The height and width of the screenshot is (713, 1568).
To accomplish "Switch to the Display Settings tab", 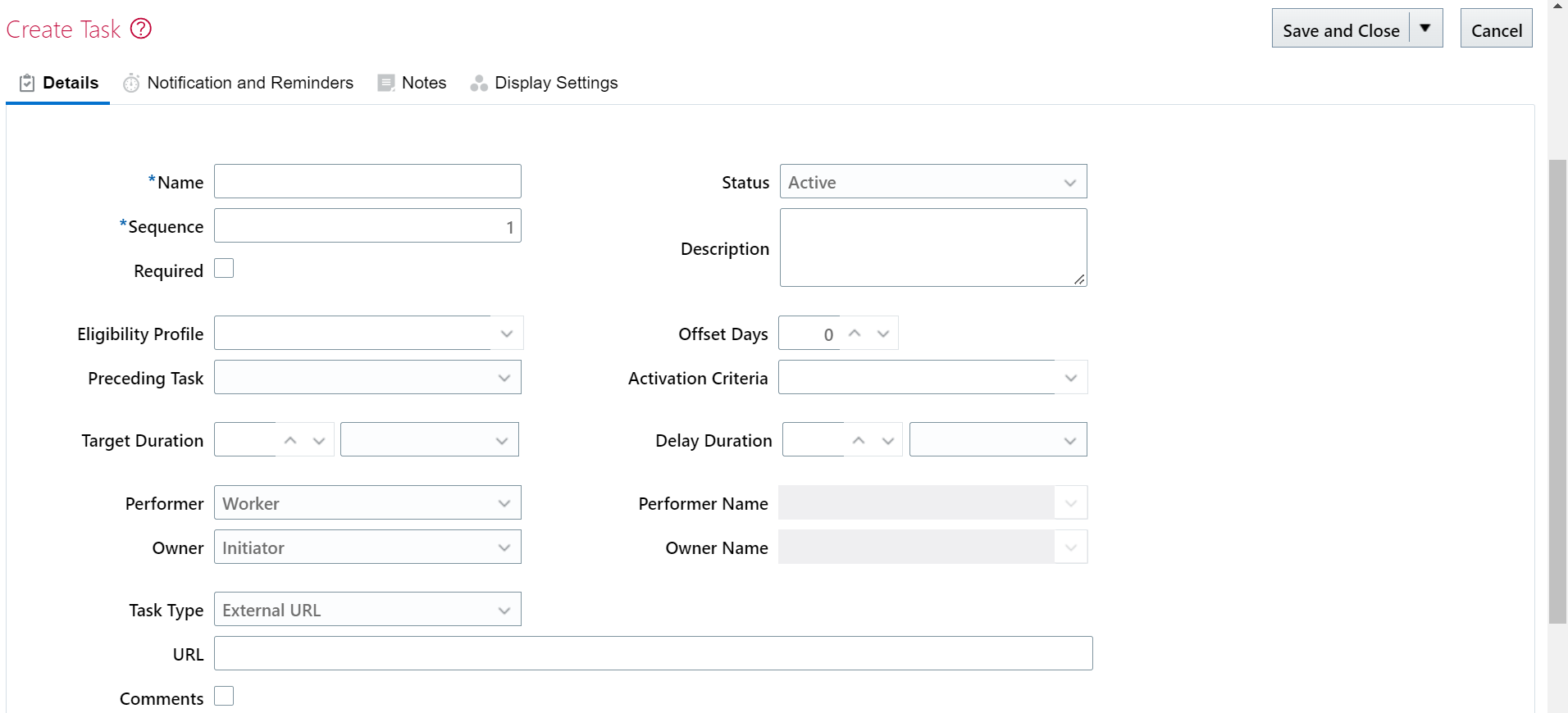I will pos(545,83).
